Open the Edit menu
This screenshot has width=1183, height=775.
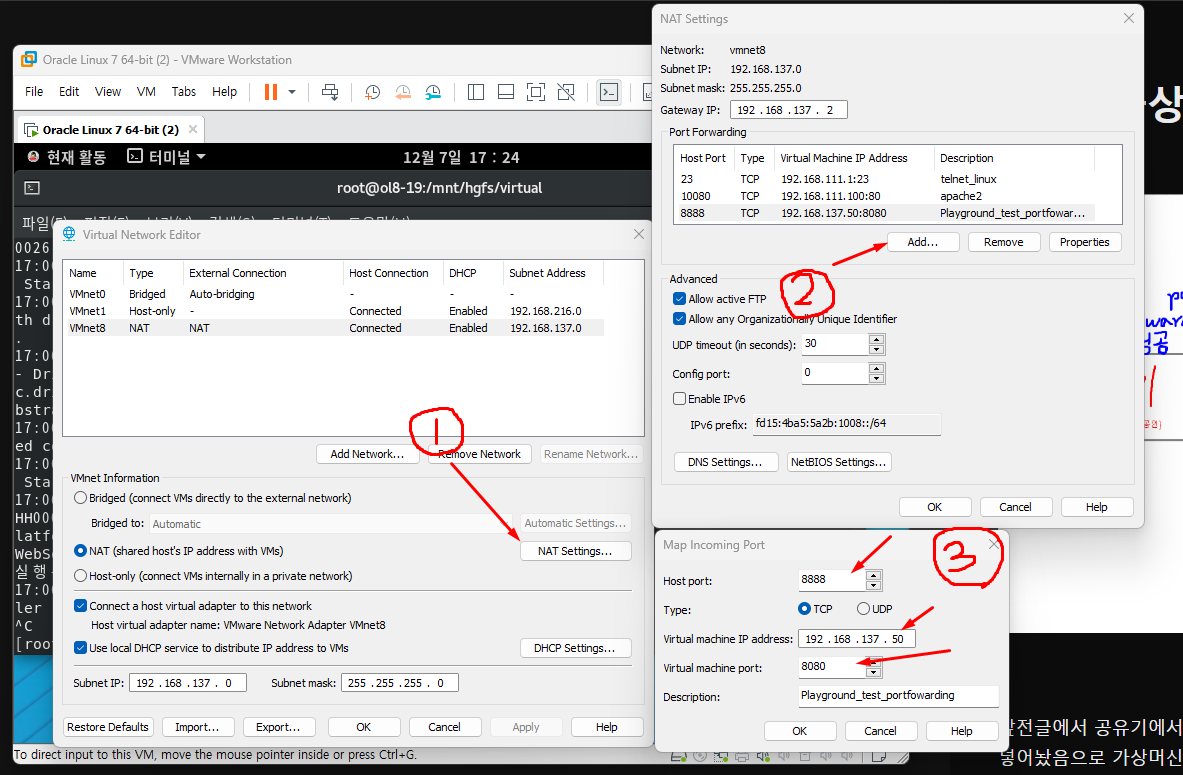click(x=69, y=91)
